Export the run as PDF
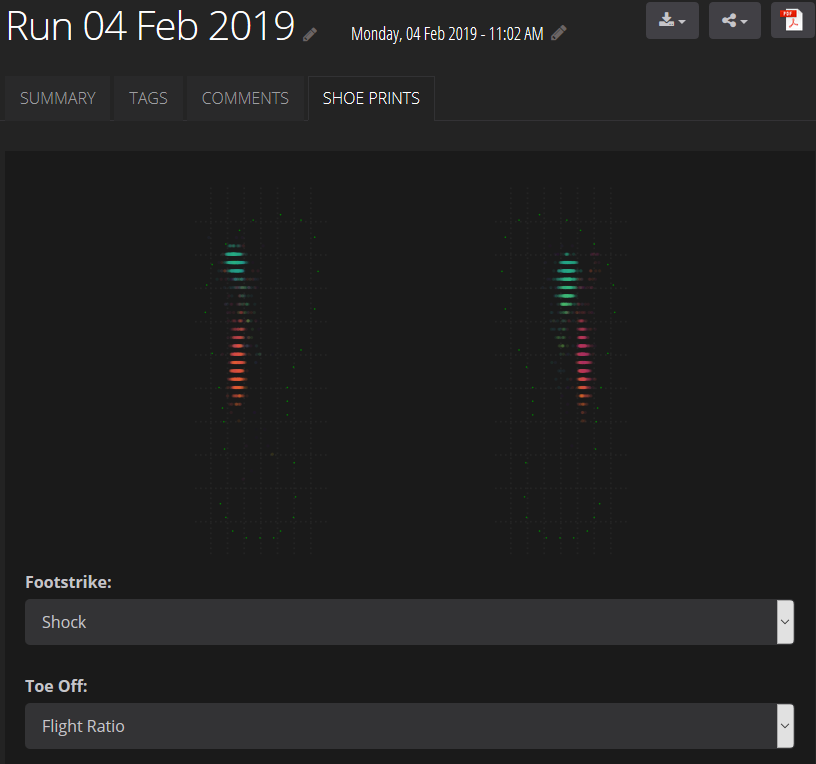Viewport: 816px width, 764px height. pos(793,20)
